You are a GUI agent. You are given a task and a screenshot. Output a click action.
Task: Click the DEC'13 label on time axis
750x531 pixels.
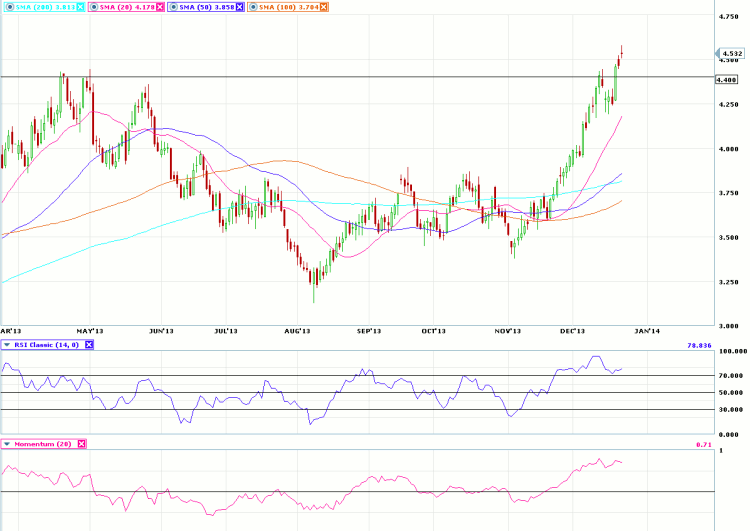pos(572,329)
